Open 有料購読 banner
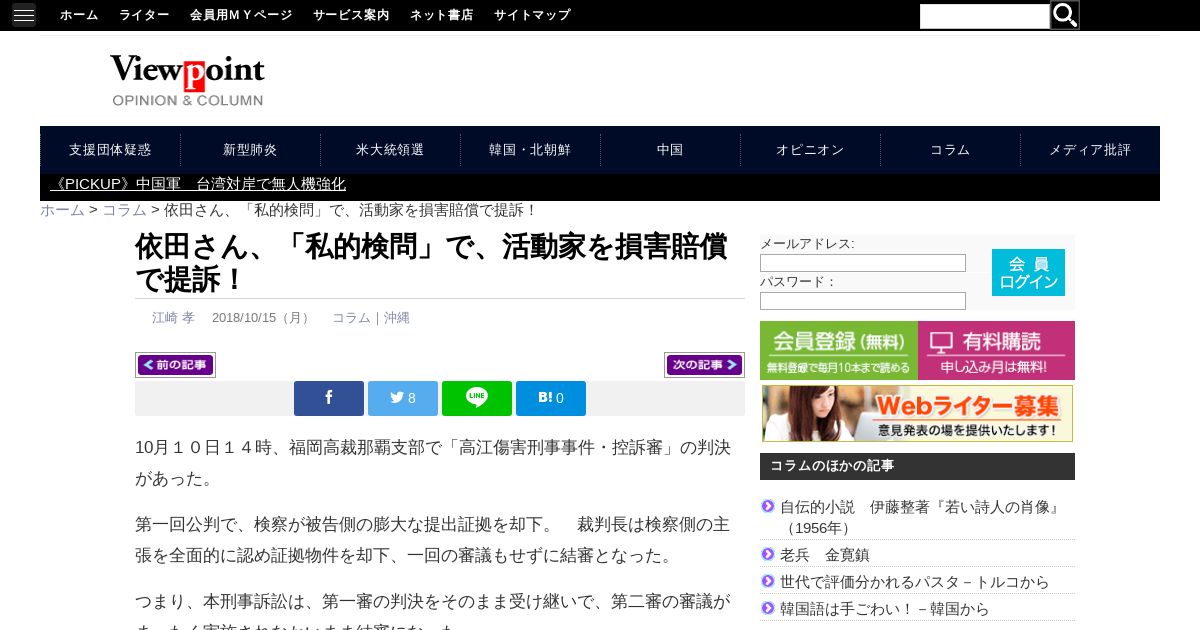Image resolution: width=1200 pixels, height=630 pixels. click(996, 350)
